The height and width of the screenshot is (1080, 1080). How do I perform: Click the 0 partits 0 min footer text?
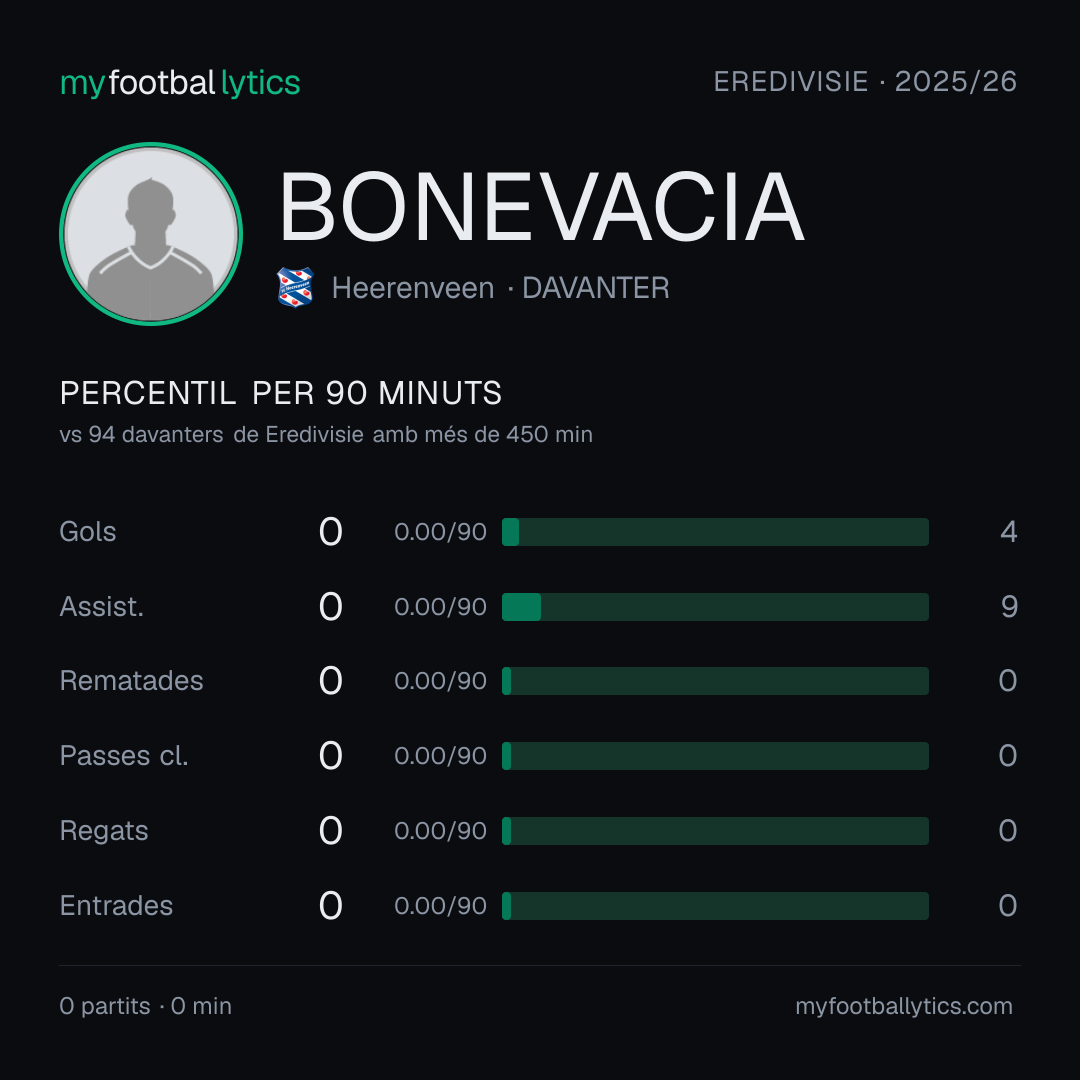pyautogui.click(x=145, y=1006)
